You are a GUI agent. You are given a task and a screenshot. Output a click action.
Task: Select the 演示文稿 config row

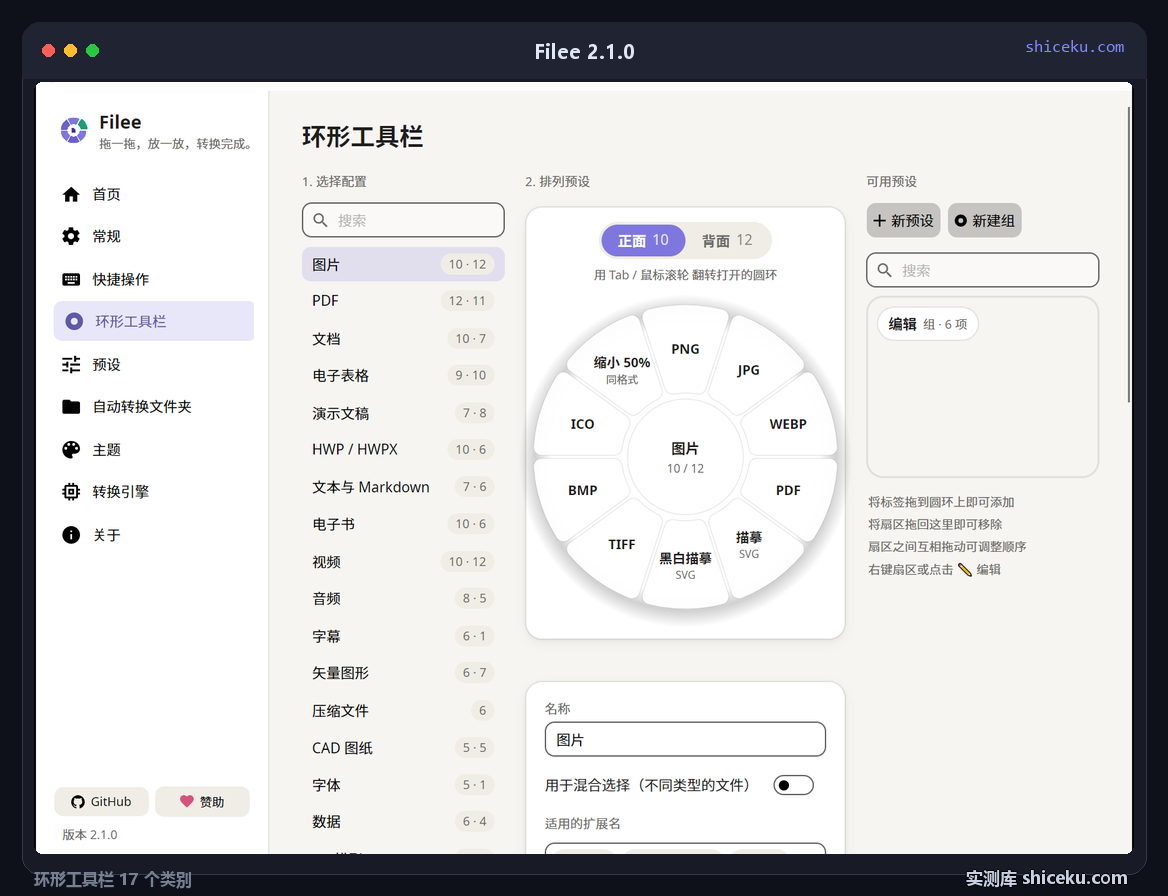[403, 413]
